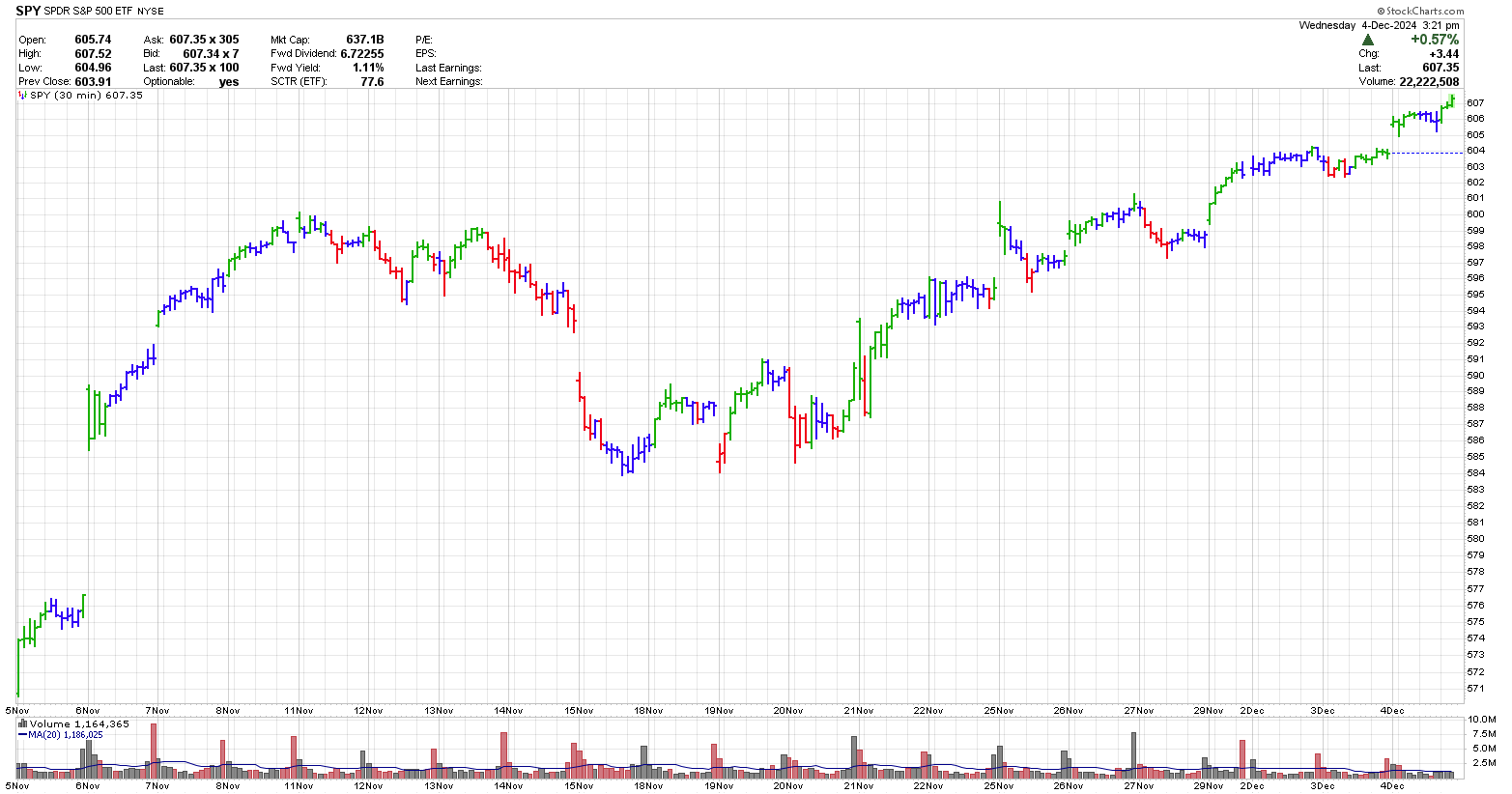Image resolution: width=1512 pixels, height=794 pixels.
Task: Select the Prev Close value 603.91
Action: pyautogui.click(x=93, y=82)
